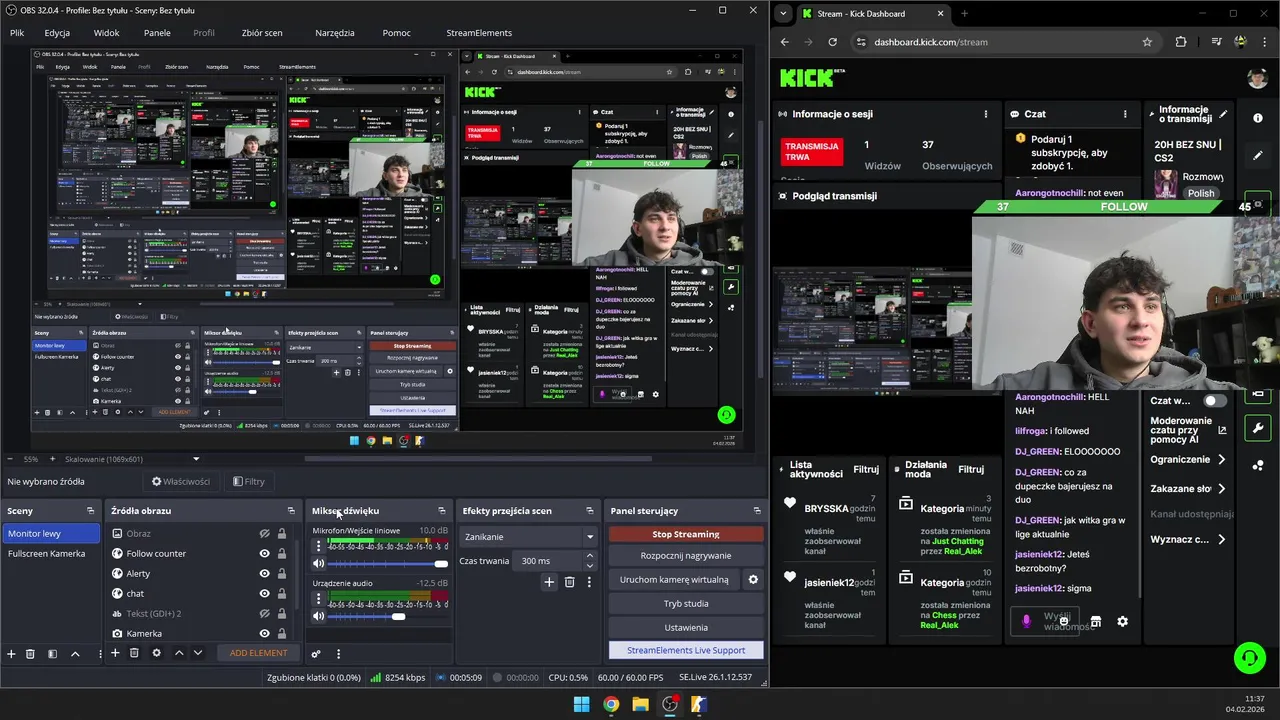This screenshot has height=720, width=1280.
Task: Open Informacje o sesji three-dot menu
Action: click(986, 114)
